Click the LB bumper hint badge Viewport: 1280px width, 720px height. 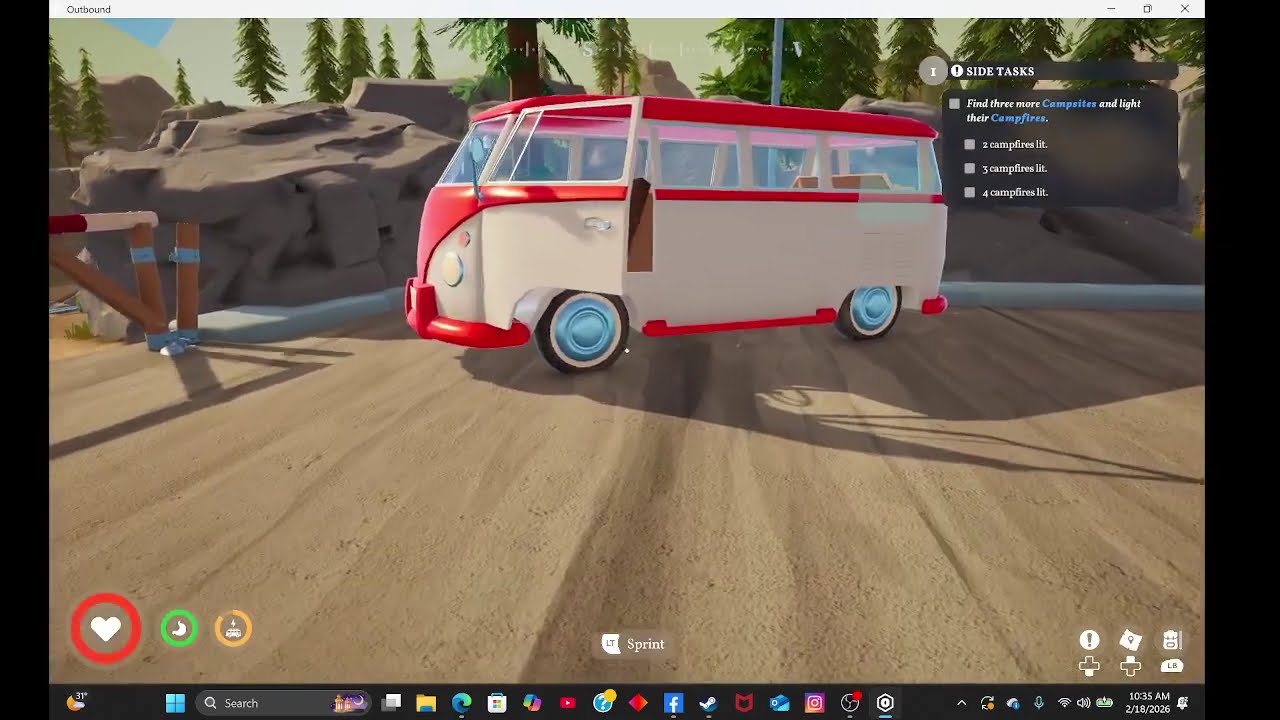[x=1172, y=666]
